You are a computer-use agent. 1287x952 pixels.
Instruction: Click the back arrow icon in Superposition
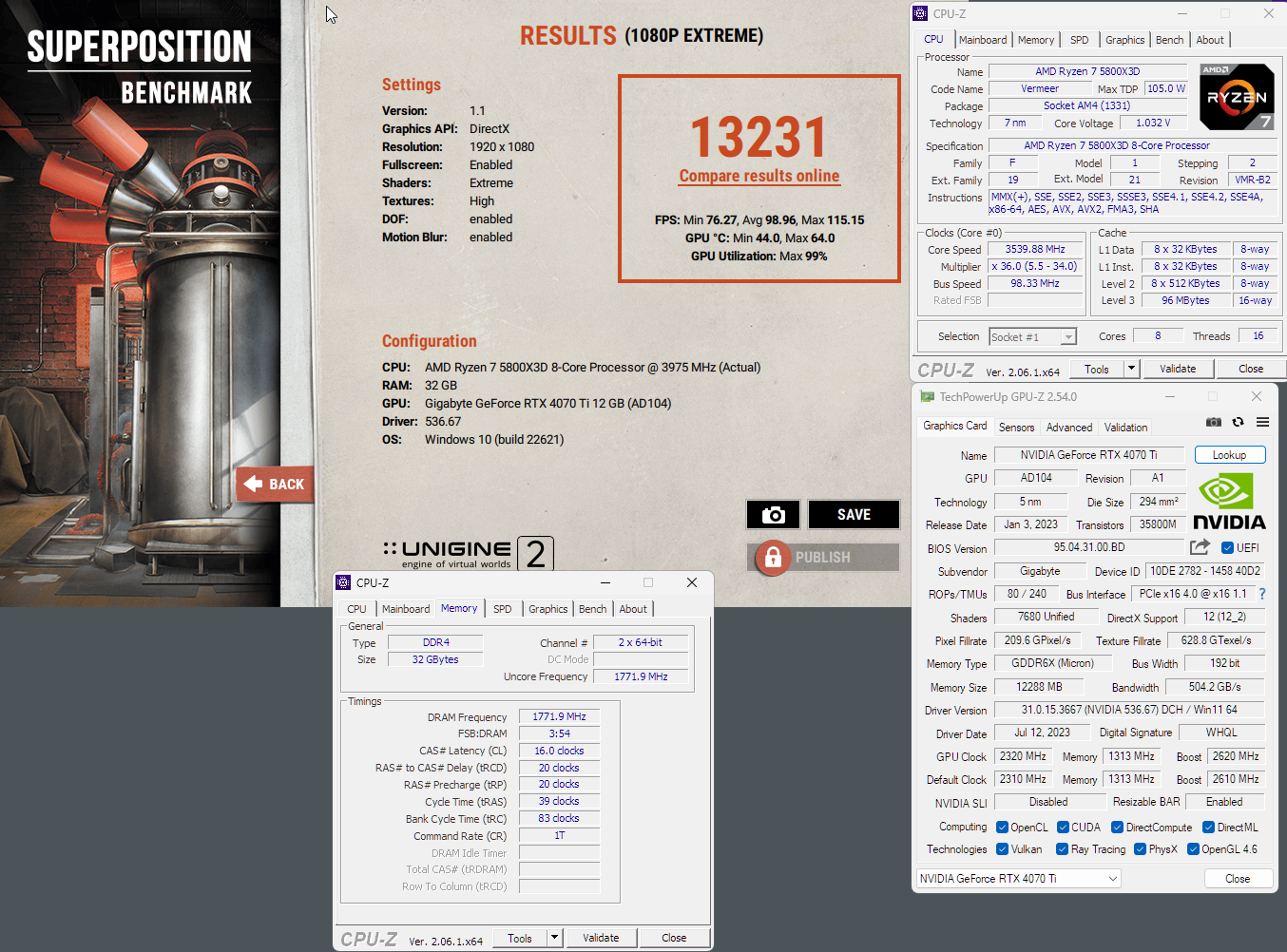pyautogui.click(x=254, y=484)
